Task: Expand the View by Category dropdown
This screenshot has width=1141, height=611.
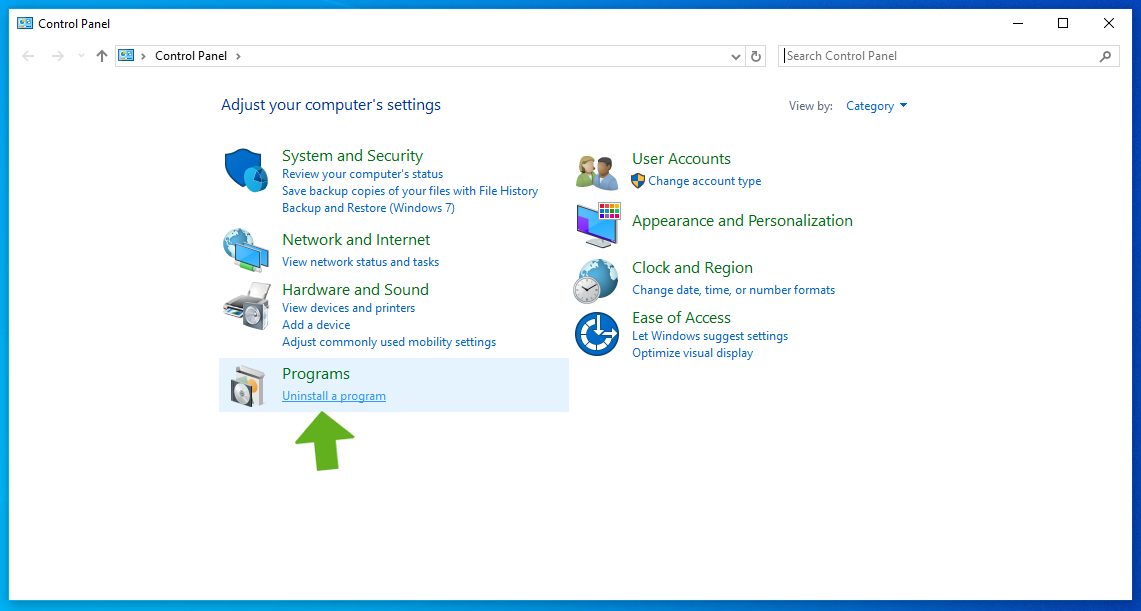Action: pos(876,106)
